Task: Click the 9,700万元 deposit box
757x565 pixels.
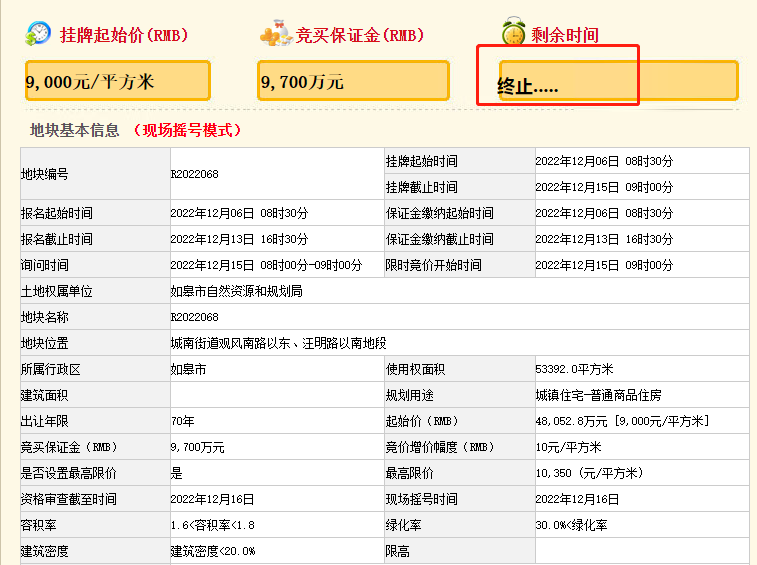Action: pyautogui.click(x=353, y=81)
